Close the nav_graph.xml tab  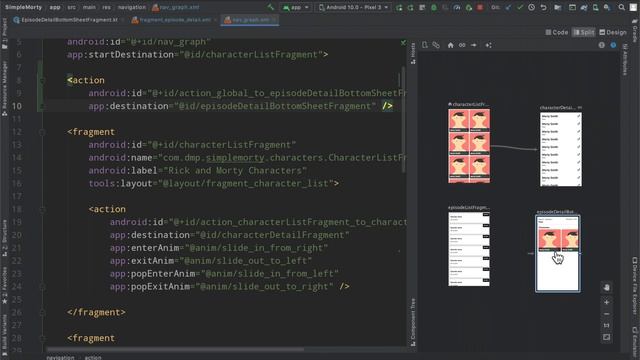point(274,20)
